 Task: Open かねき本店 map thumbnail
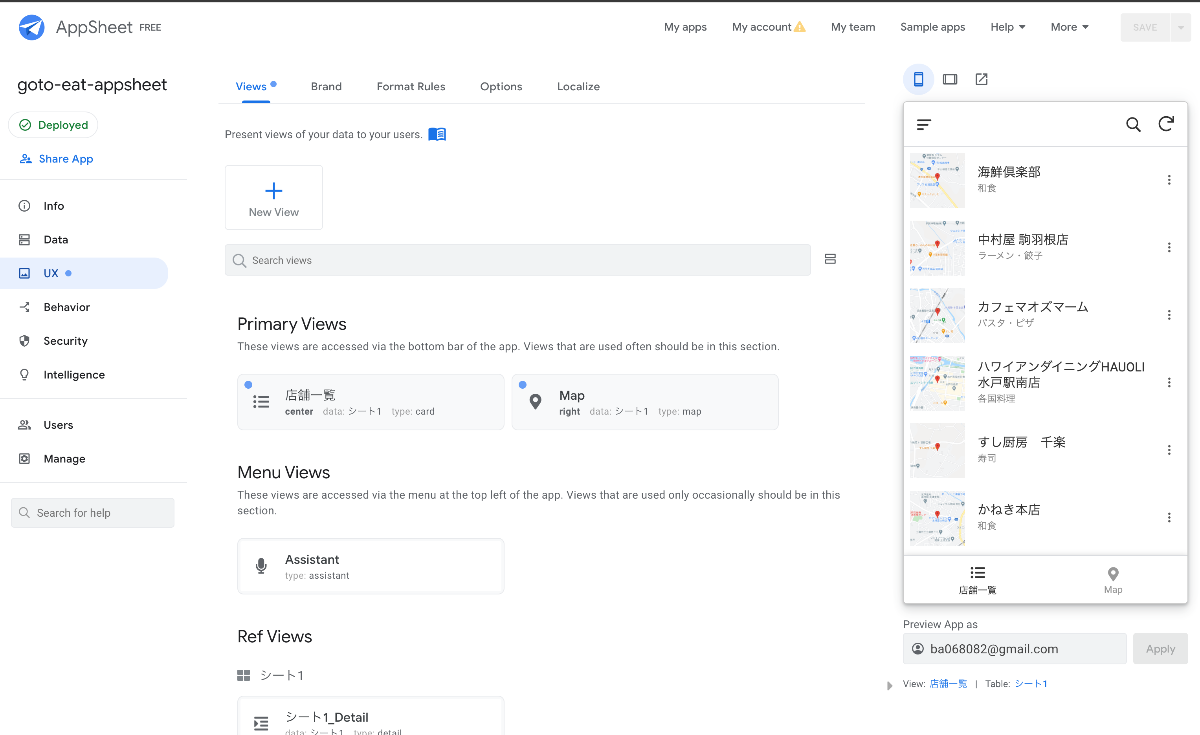point(937,517)
